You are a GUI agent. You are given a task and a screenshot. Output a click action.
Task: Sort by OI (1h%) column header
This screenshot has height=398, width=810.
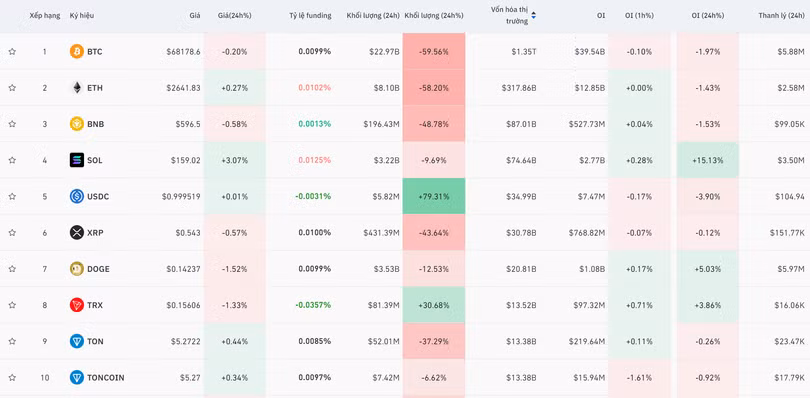point(639,16)
